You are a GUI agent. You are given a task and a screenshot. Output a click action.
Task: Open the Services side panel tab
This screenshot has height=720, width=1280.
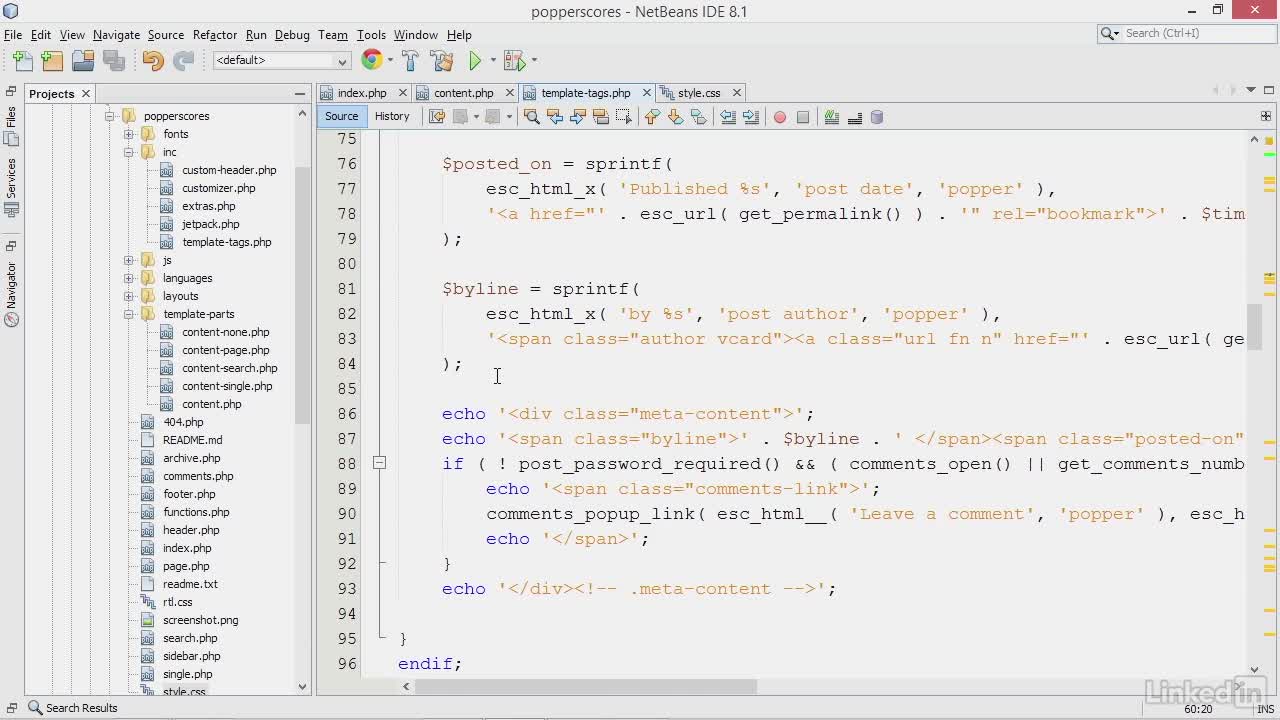(11, 188)
